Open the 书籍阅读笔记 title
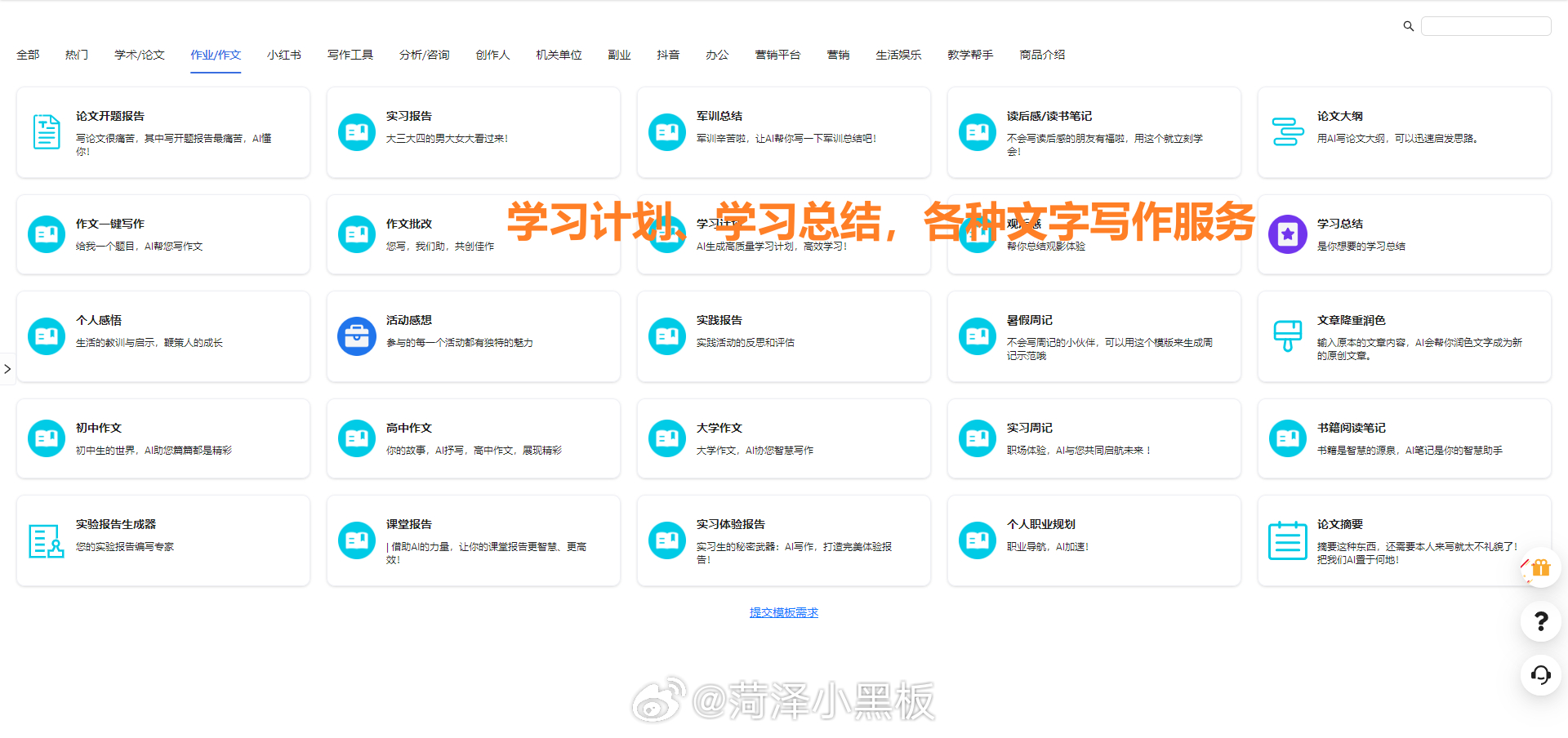Image resolution: width=1568 pixels, height=738 pixels. (x=1352, y=428)
